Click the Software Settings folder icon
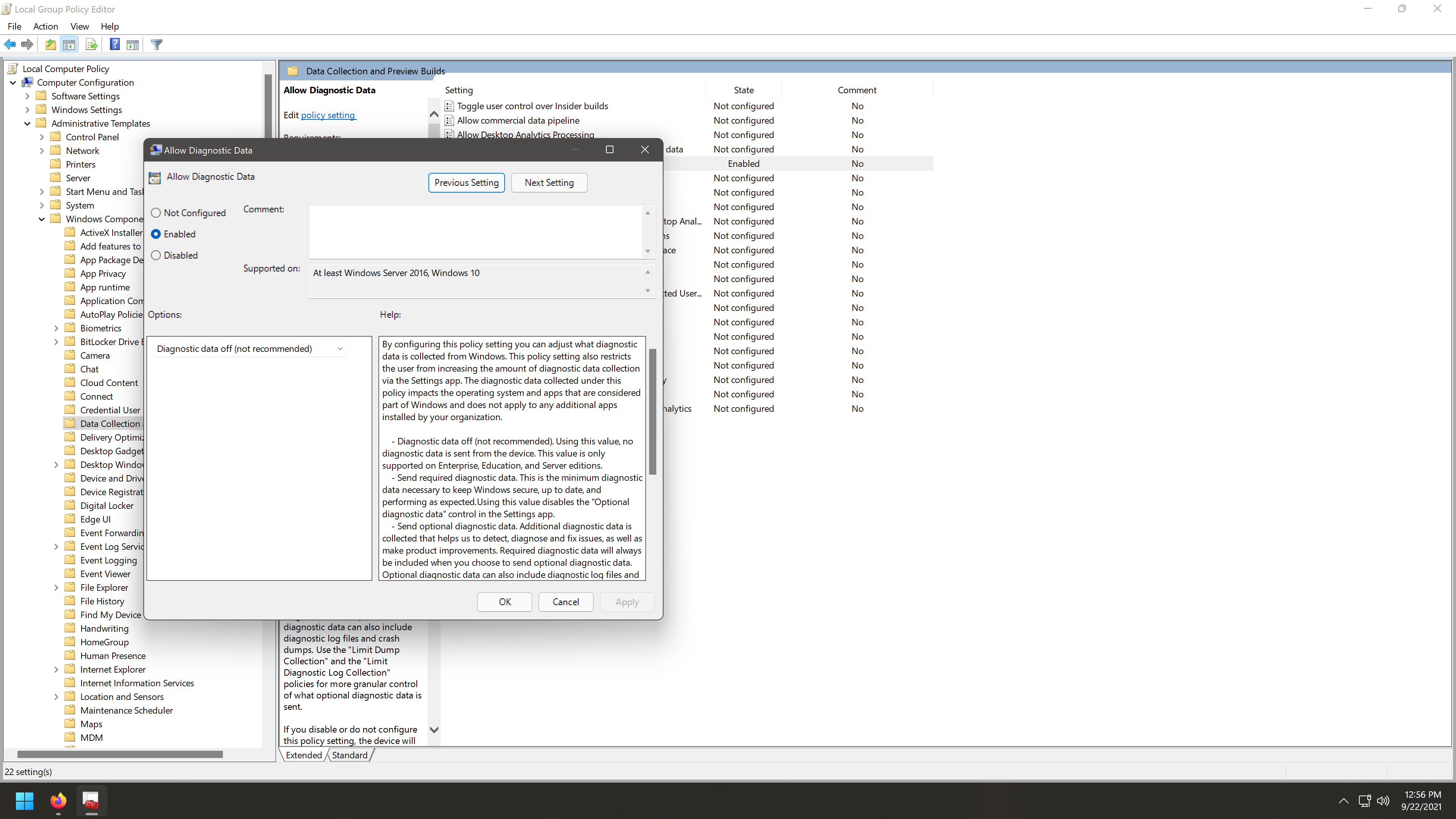The height and width of the screenshot is (819, 1456). coord(41,96)
